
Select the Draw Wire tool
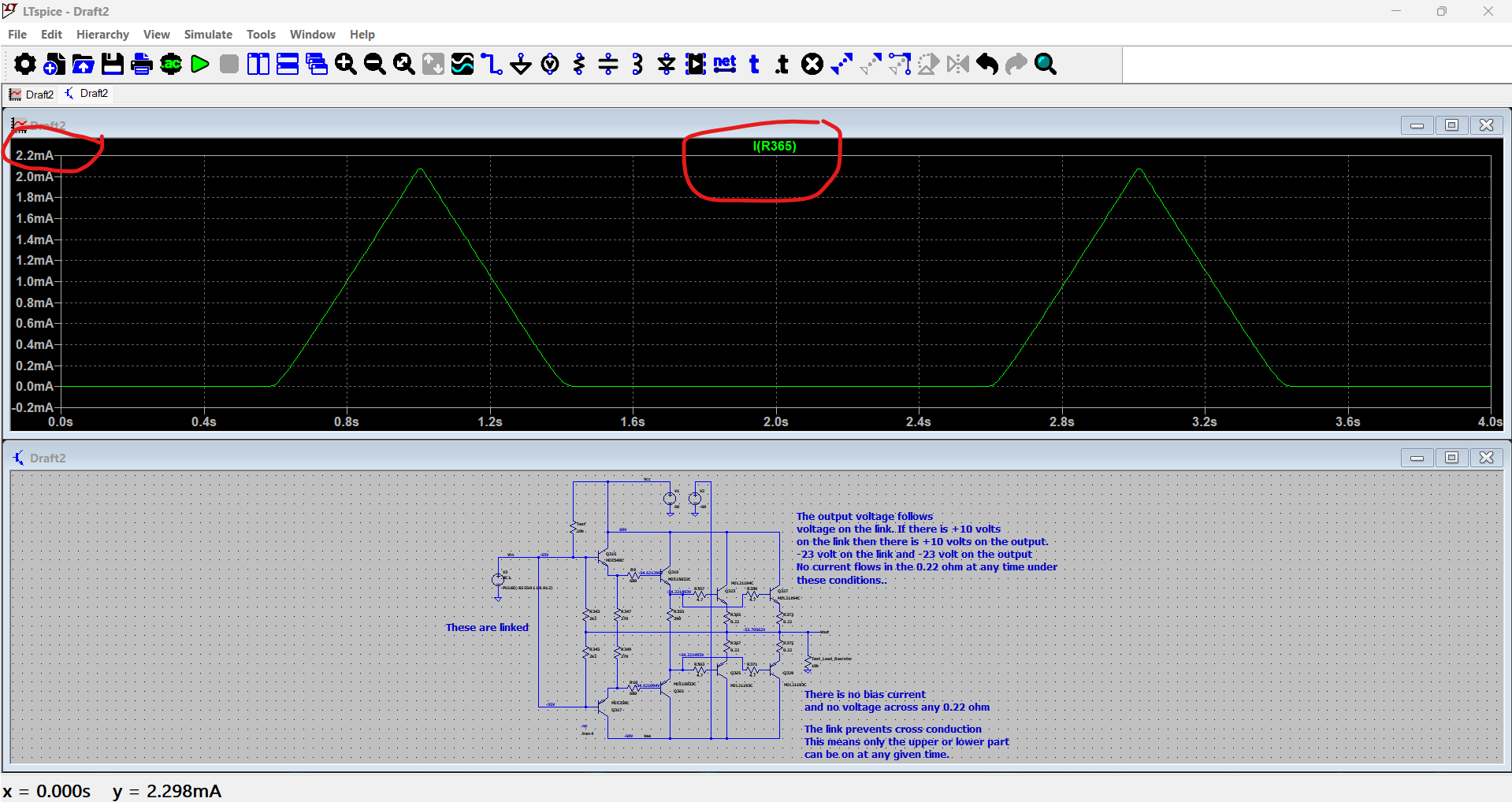click(492, 64)
